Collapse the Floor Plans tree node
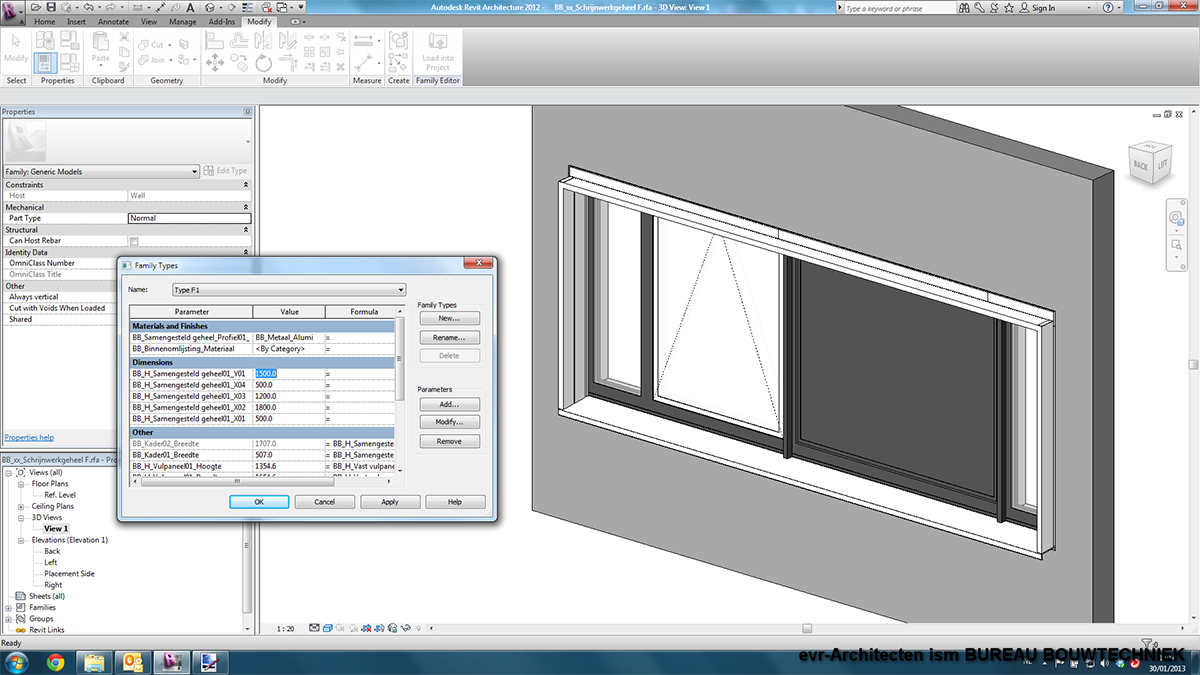Image resolution: width=1200 pixels, height=675 pixels. point(22,484)
